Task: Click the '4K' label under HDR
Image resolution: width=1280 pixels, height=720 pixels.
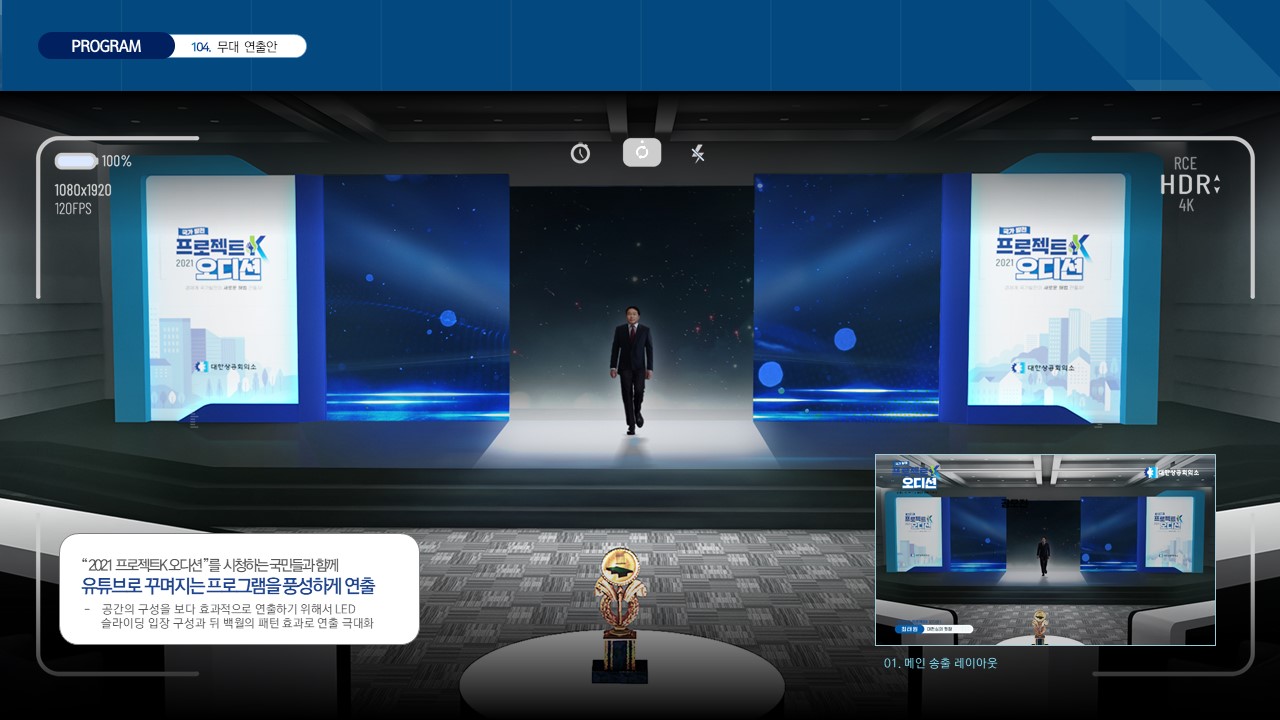Action: tap(1186, 206)
